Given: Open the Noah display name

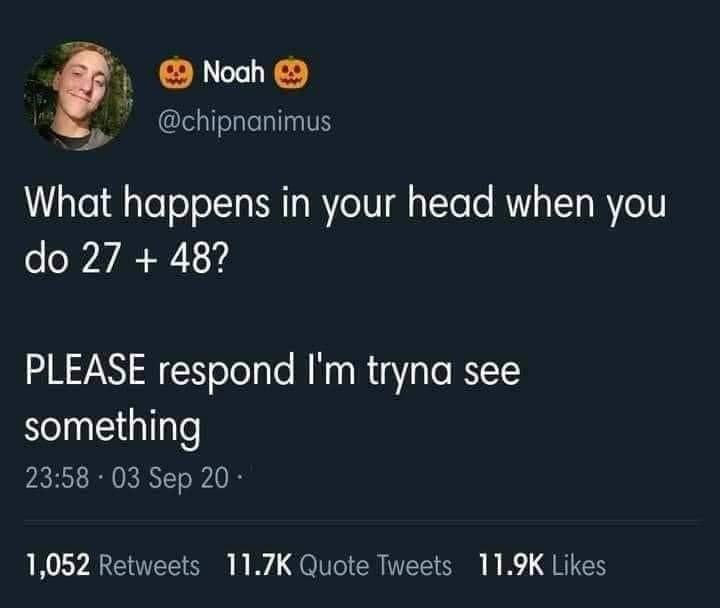Looking at the screenshot, I should 234,73.
